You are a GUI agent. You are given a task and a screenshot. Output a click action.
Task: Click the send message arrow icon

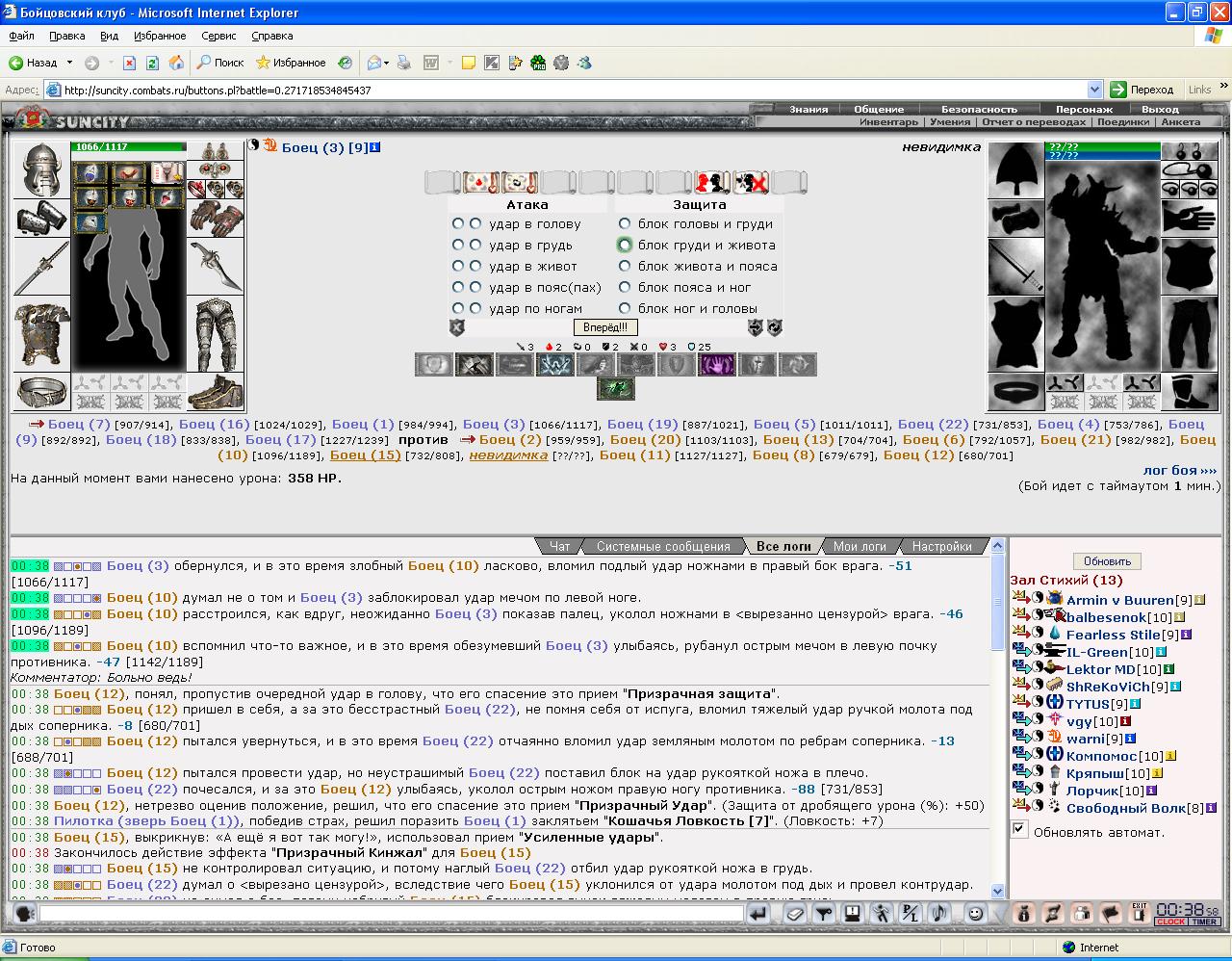pyautogui.click(x=759, y=913)
